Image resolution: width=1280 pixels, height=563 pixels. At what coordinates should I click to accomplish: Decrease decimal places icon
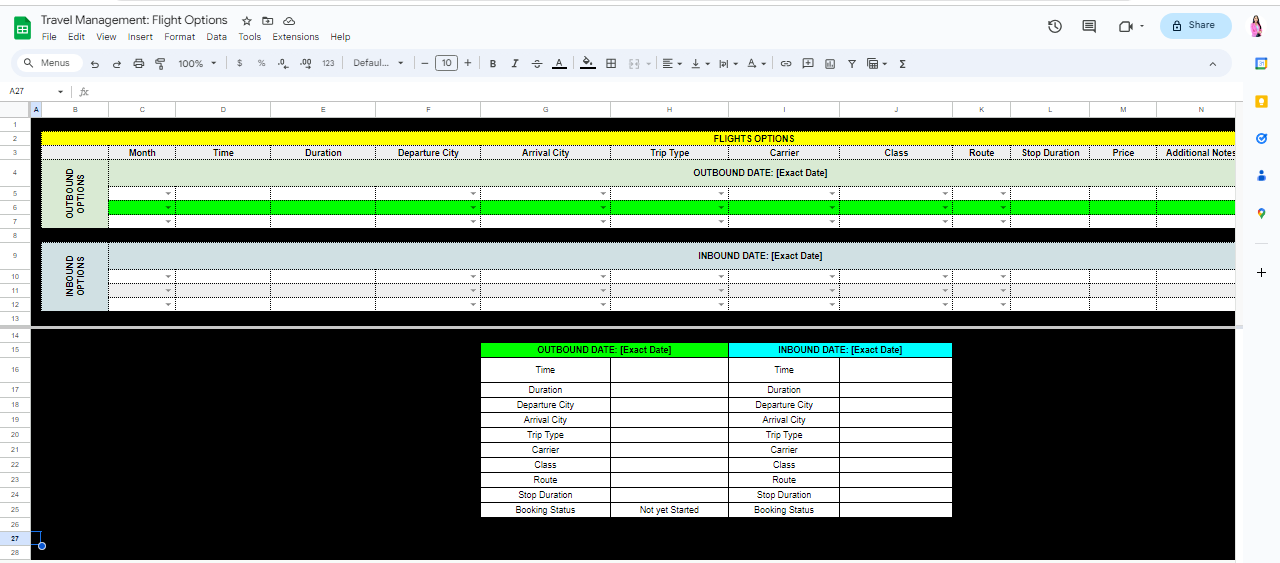[283, 63]
